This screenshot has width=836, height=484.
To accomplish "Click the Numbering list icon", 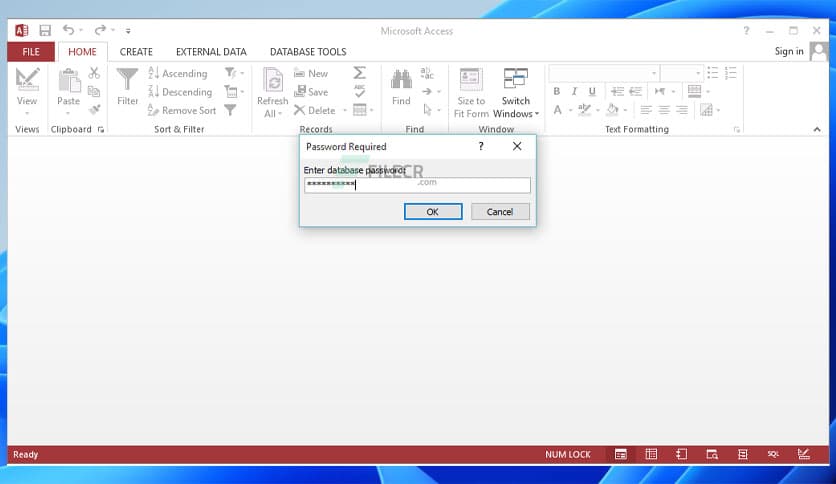I will pos(730,72).
